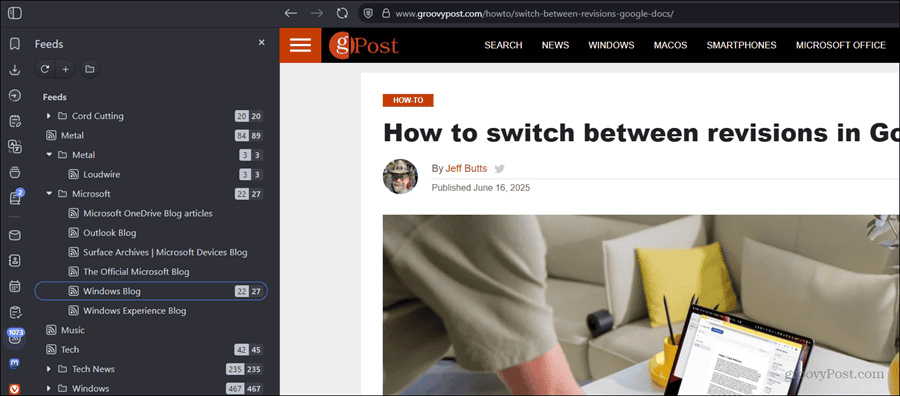Click the author avatar photo

(x=400, y=176)
